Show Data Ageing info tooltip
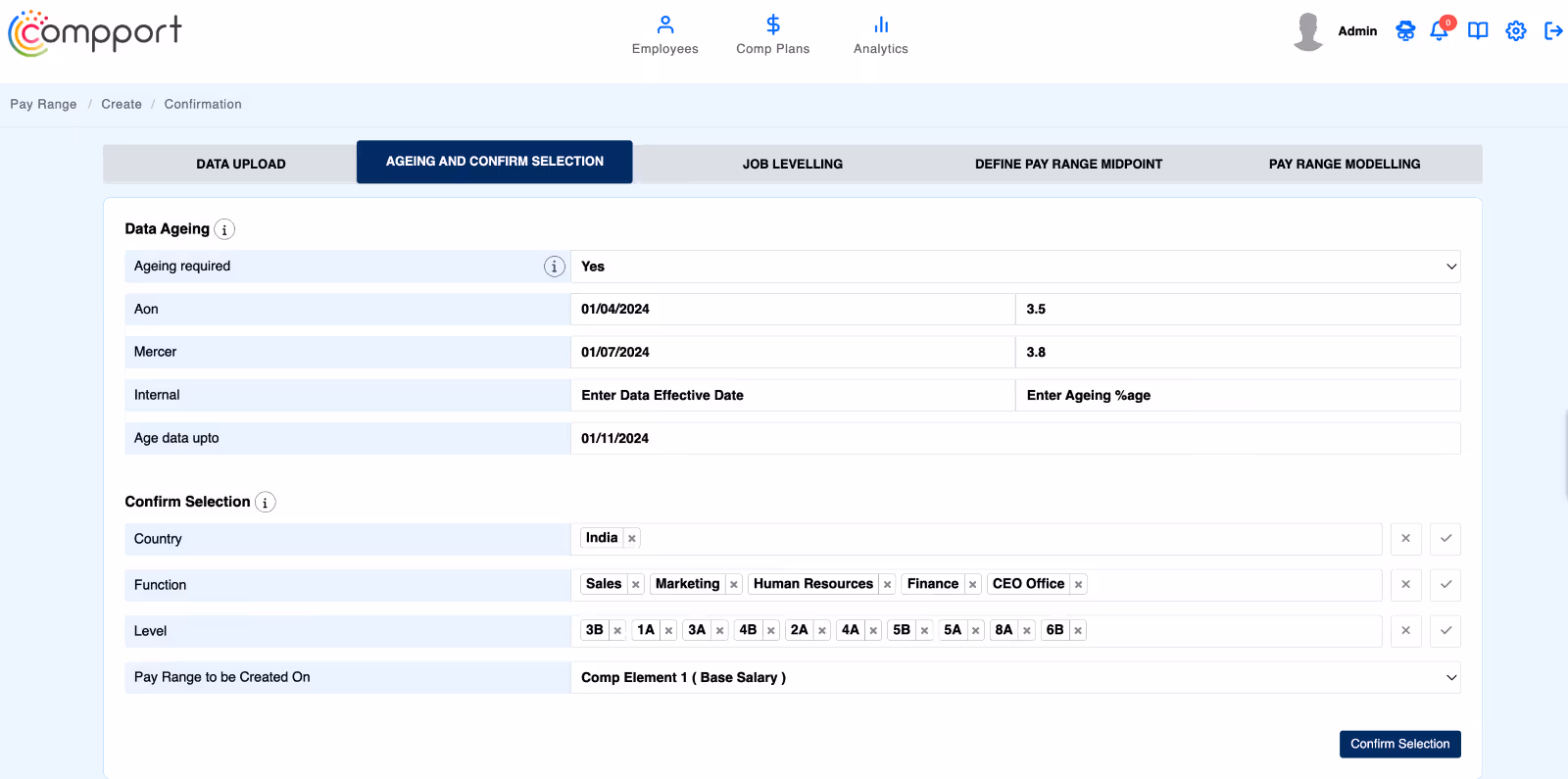 [x=224, y=229]
